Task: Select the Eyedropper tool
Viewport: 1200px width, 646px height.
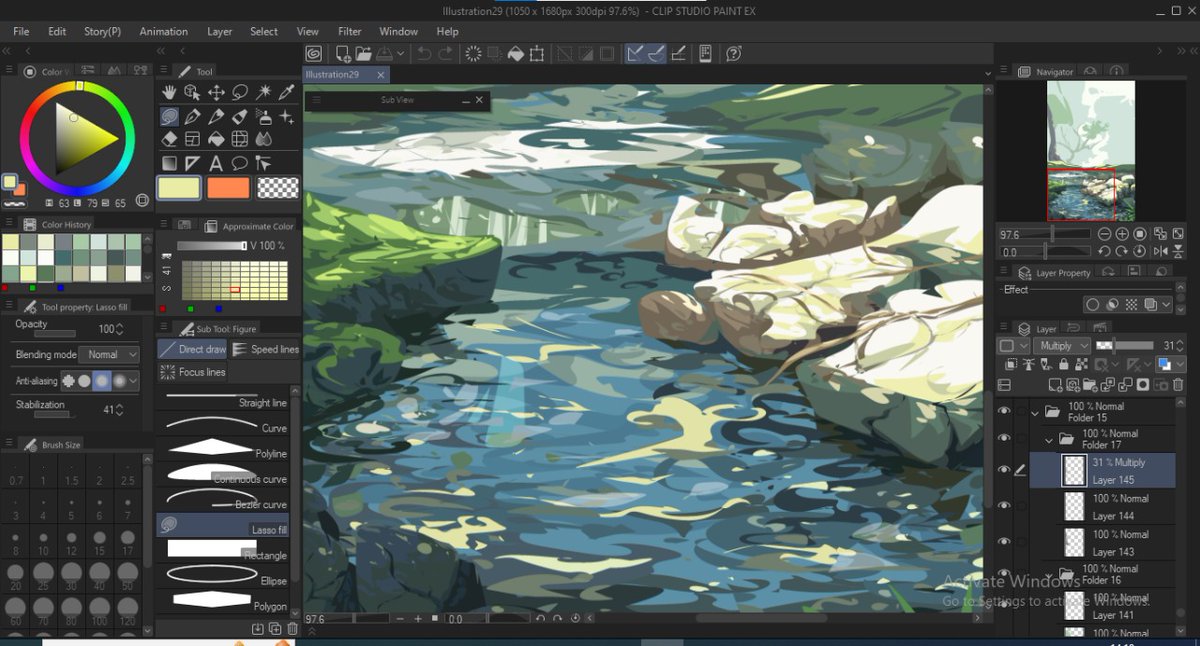Action: click(287, 93)
